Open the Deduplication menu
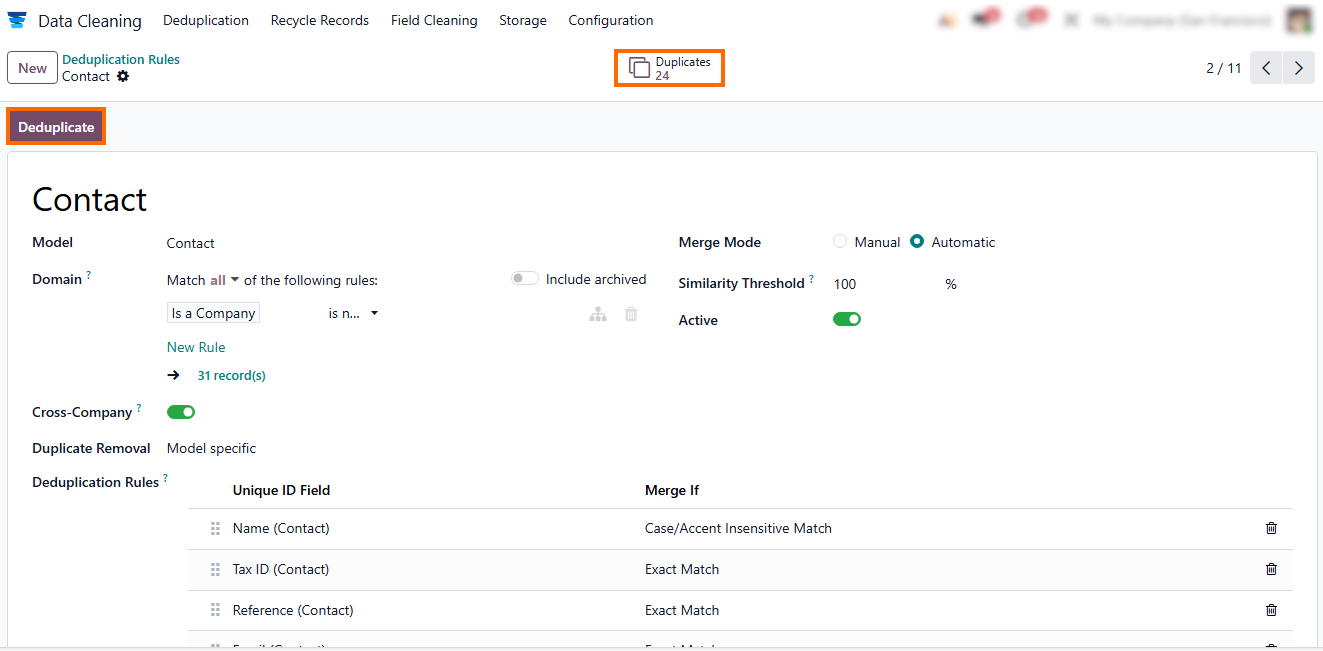The width and height of the screenshot is (1323, 651). 206,20
